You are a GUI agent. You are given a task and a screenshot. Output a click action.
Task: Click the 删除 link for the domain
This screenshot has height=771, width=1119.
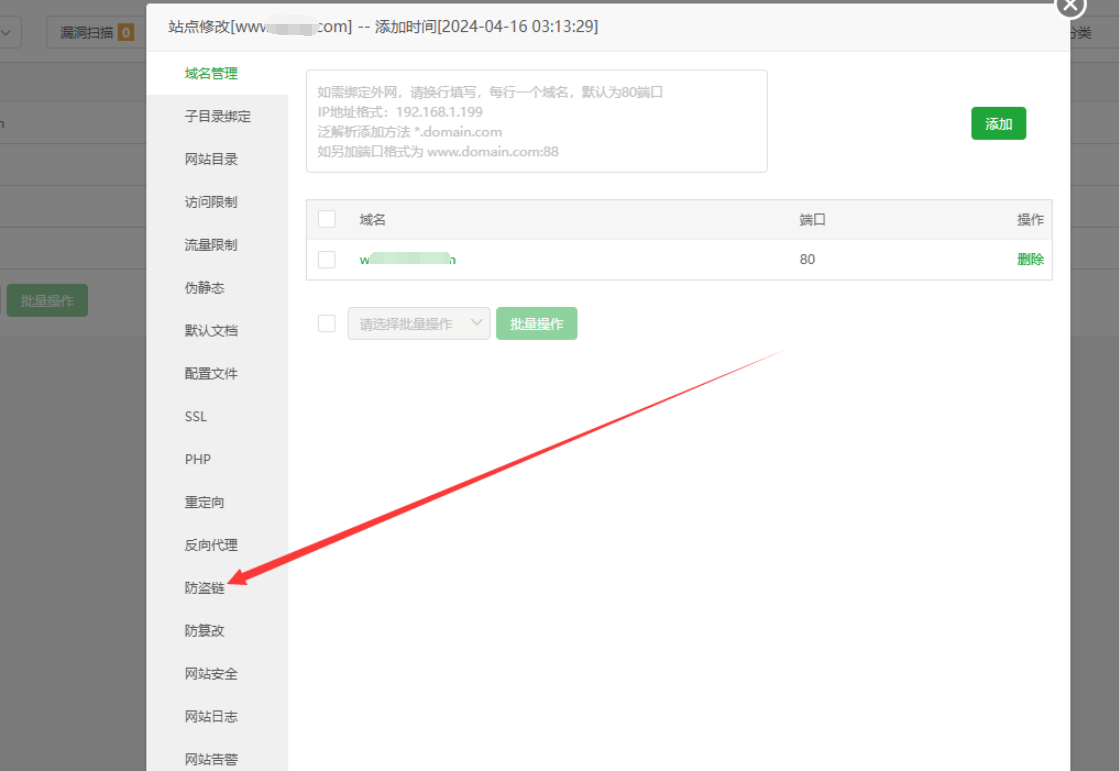pyautogui.click(x=1031, y=259)
